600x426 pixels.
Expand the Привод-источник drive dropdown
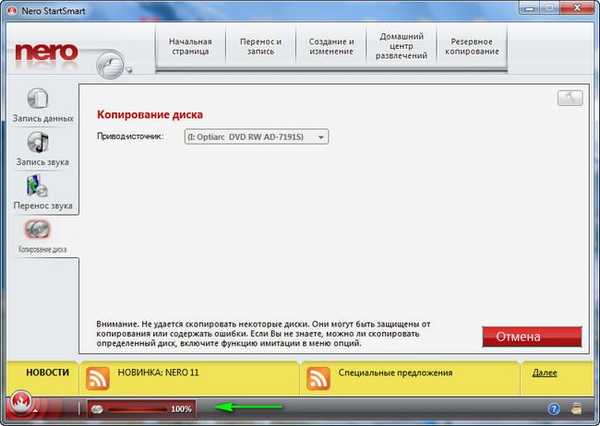click(256, 137)
